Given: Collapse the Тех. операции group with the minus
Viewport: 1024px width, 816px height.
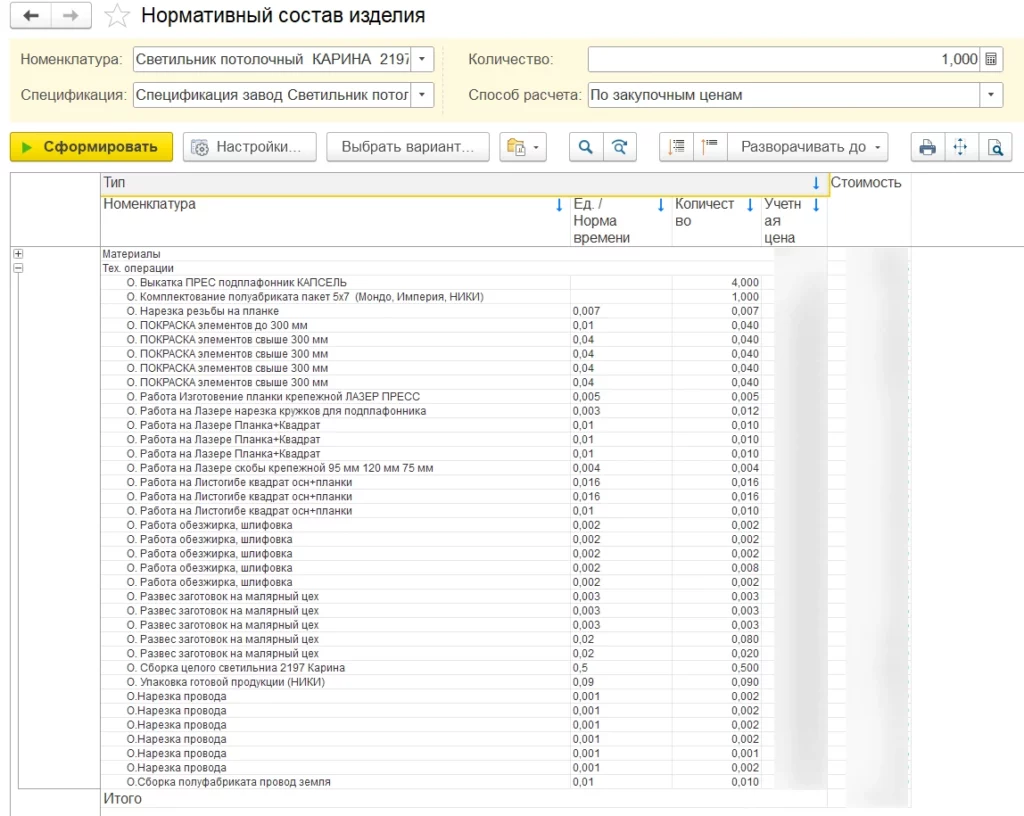Looking at the screenshot, I should [18, 268].
